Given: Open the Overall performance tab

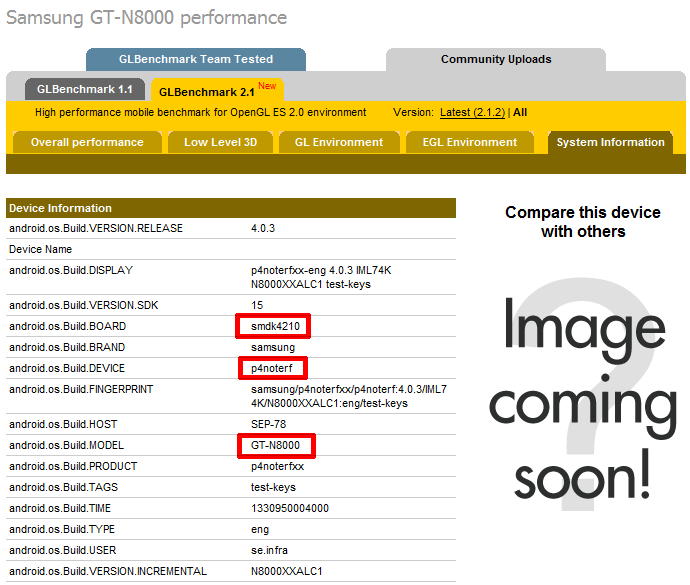Looking at the screenshot, I should [87, 142].
